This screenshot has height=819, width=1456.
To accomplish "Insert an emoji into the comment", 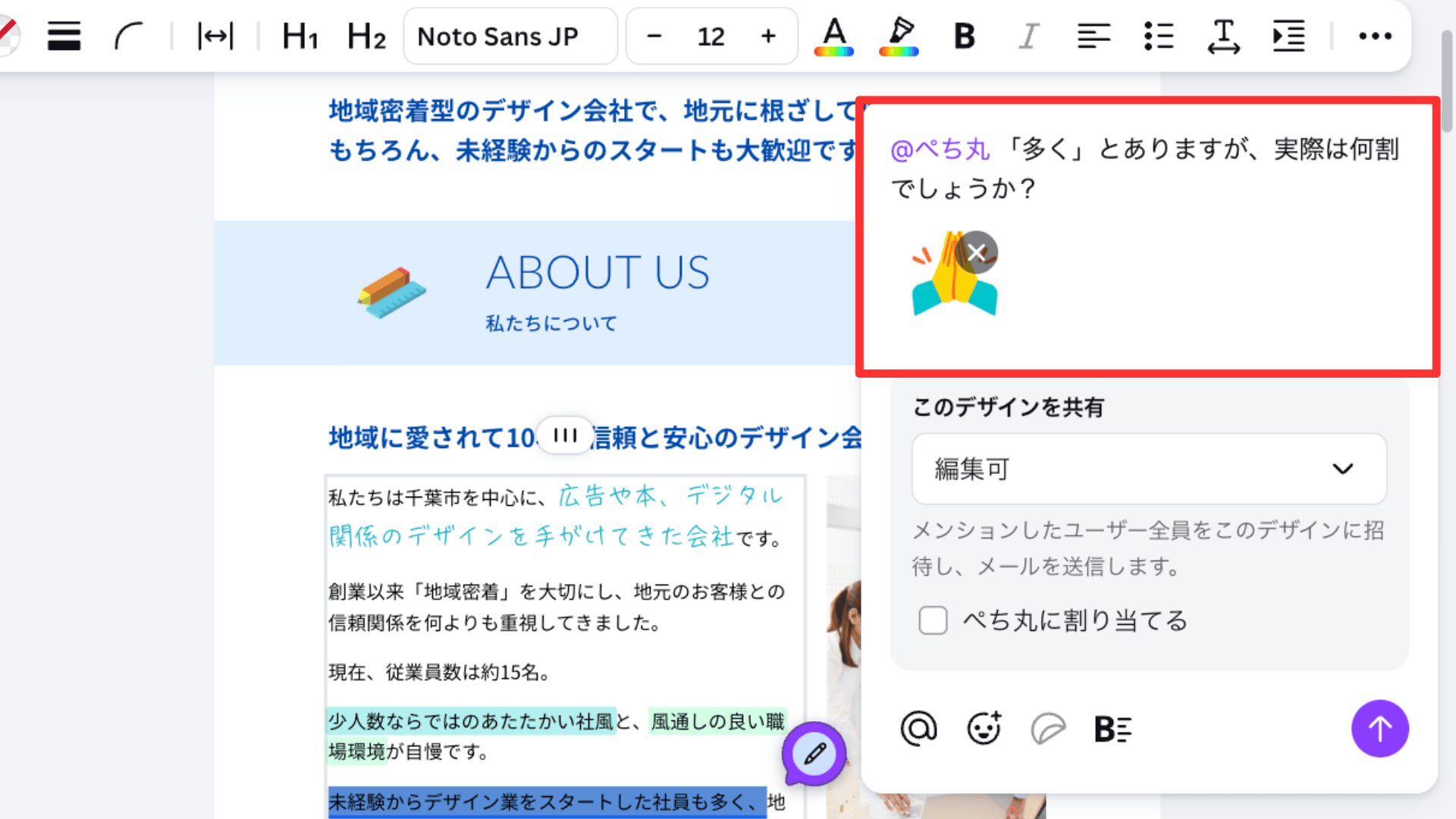I will 984,728.
